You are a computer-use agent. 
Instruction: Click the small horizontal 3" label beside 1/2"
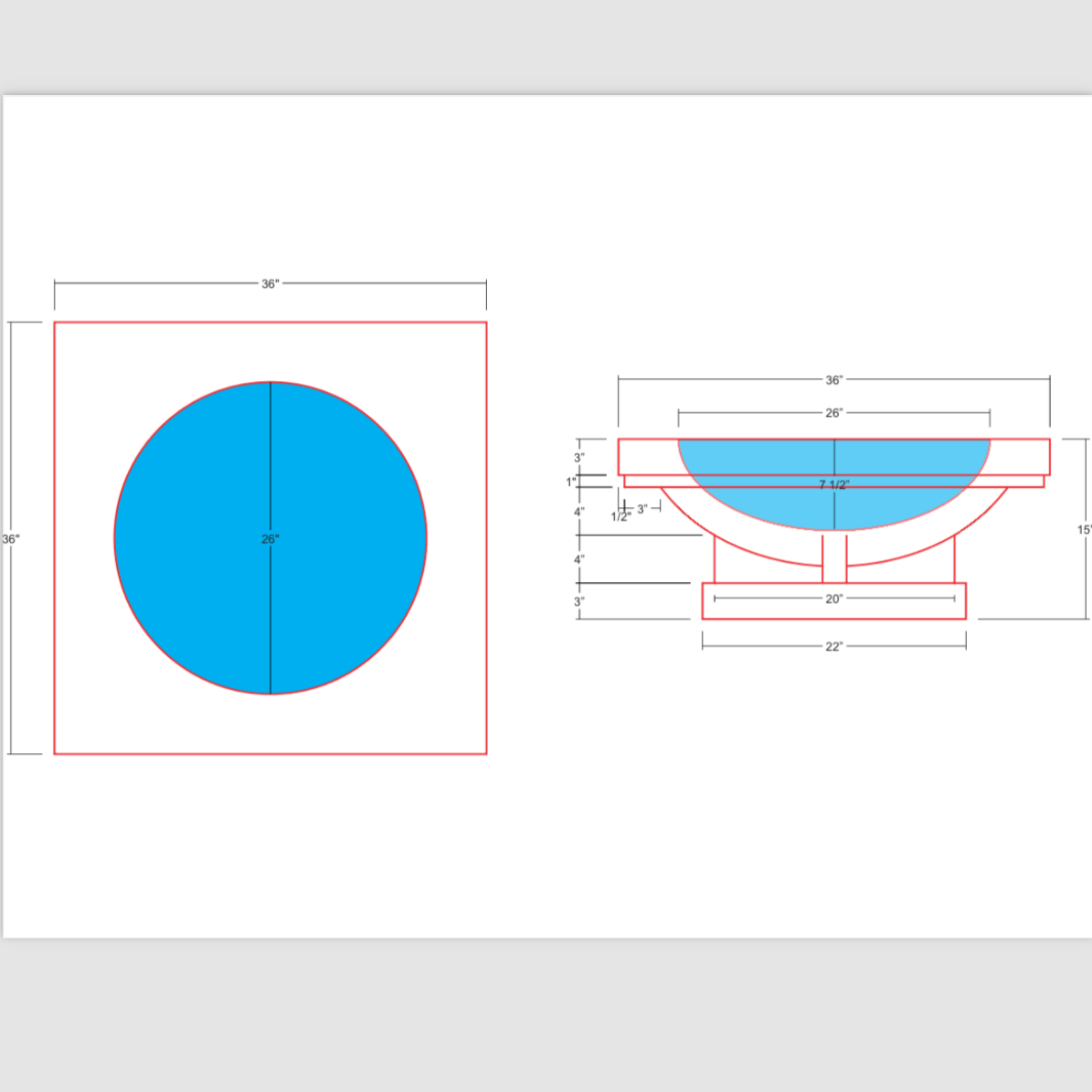point(642,509)
